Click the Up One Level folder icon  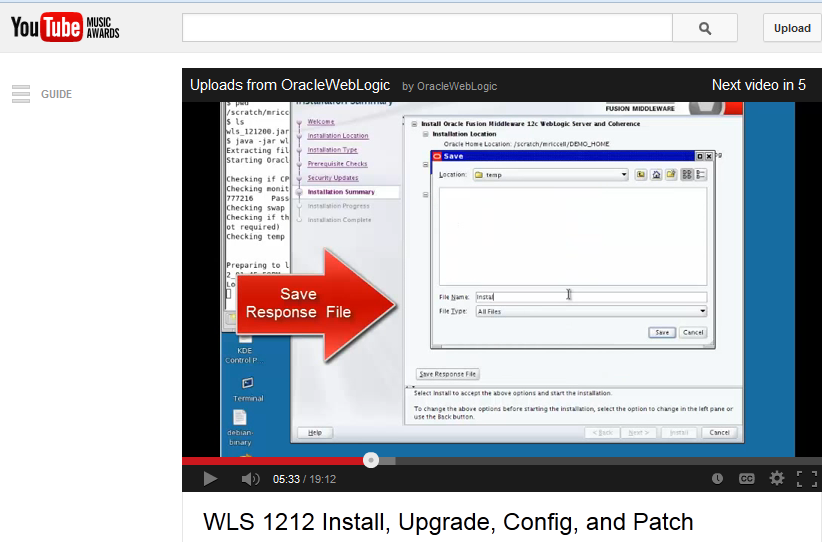[641, 175]
